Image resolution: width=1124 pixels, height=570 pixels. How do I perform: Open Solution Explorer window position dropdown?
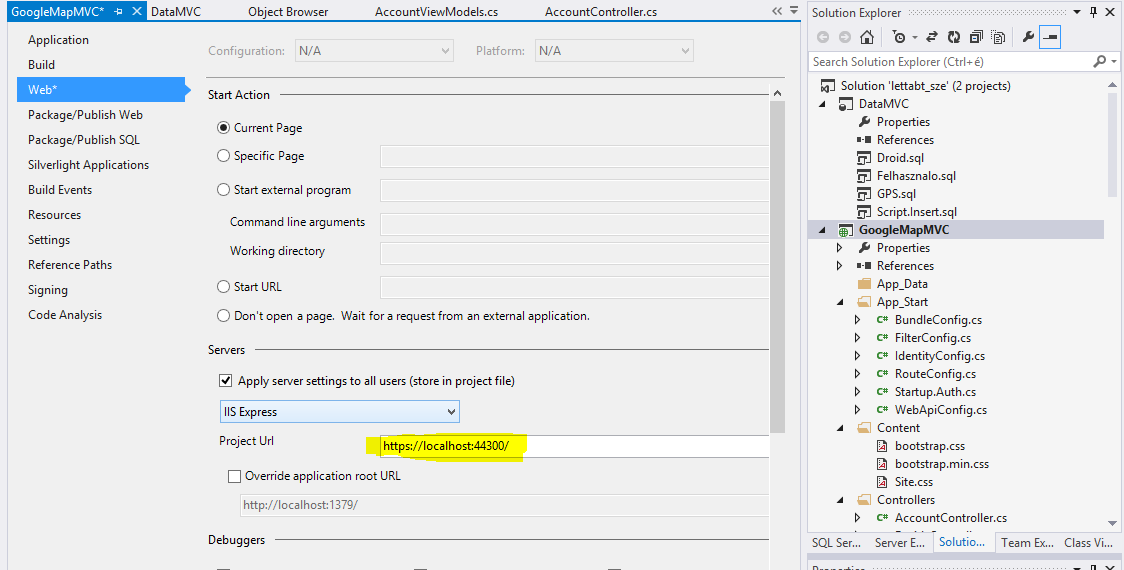click(1078, 12)
